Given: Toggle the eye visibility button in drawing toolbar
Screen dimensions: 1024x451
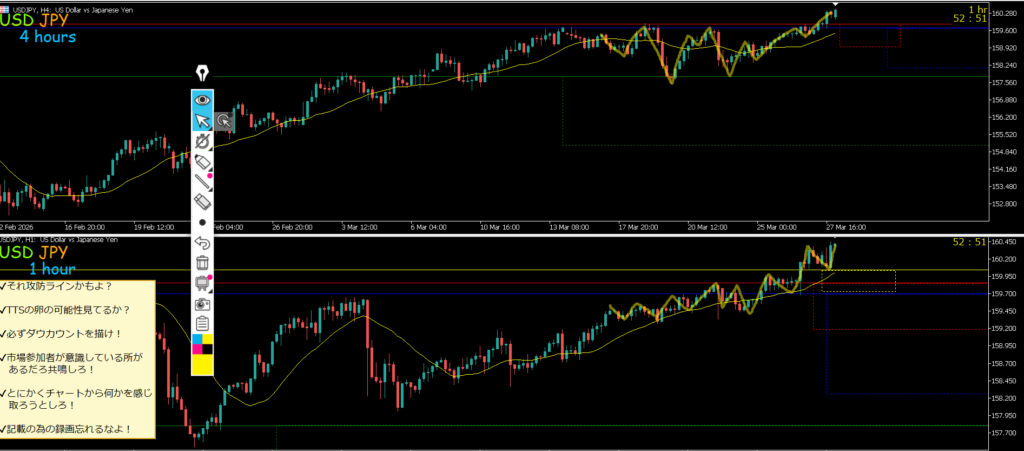Looking at the screenshot, I should [202, 100].
